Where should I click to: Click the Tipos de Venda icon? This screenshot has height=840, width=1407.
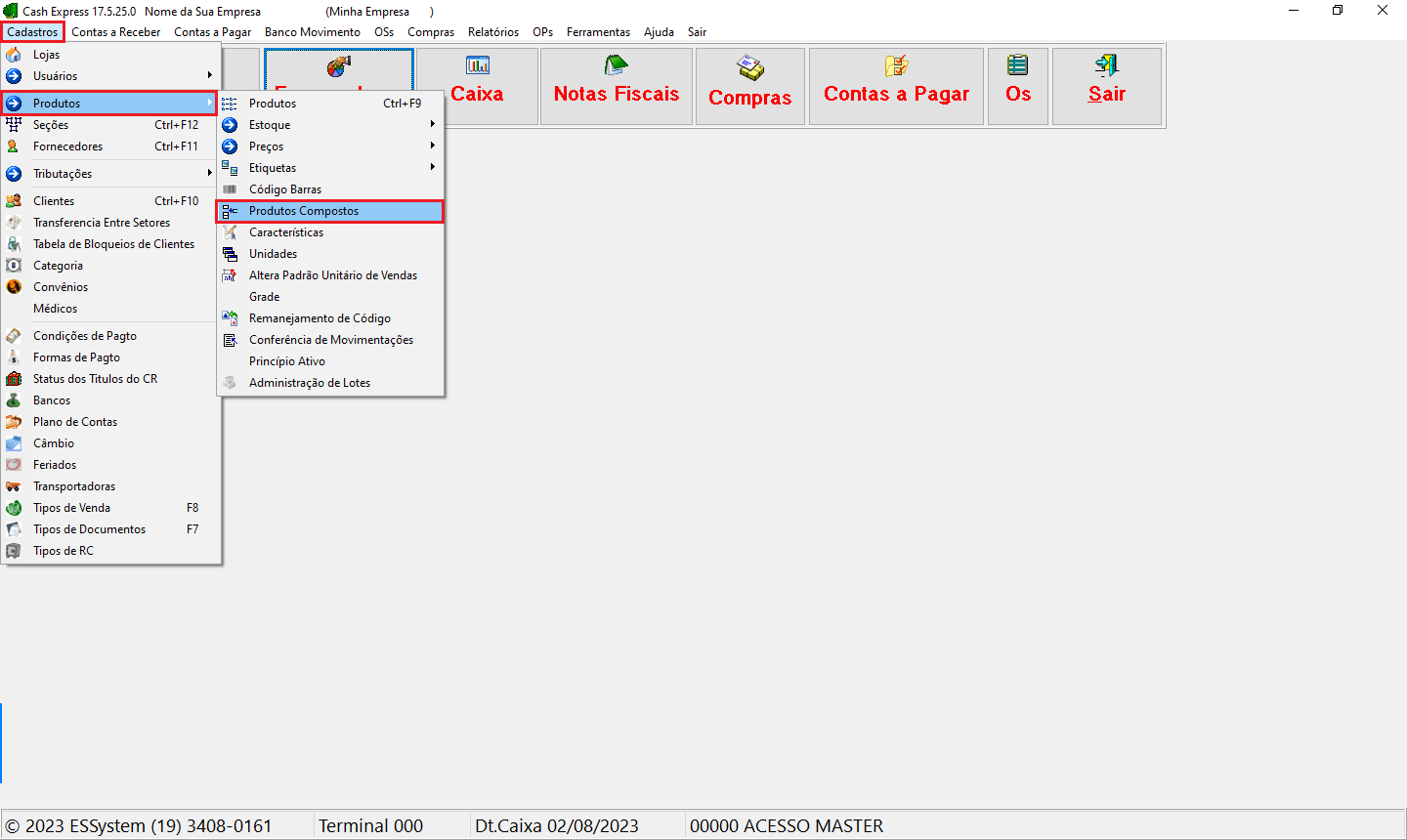click(14, 508)
